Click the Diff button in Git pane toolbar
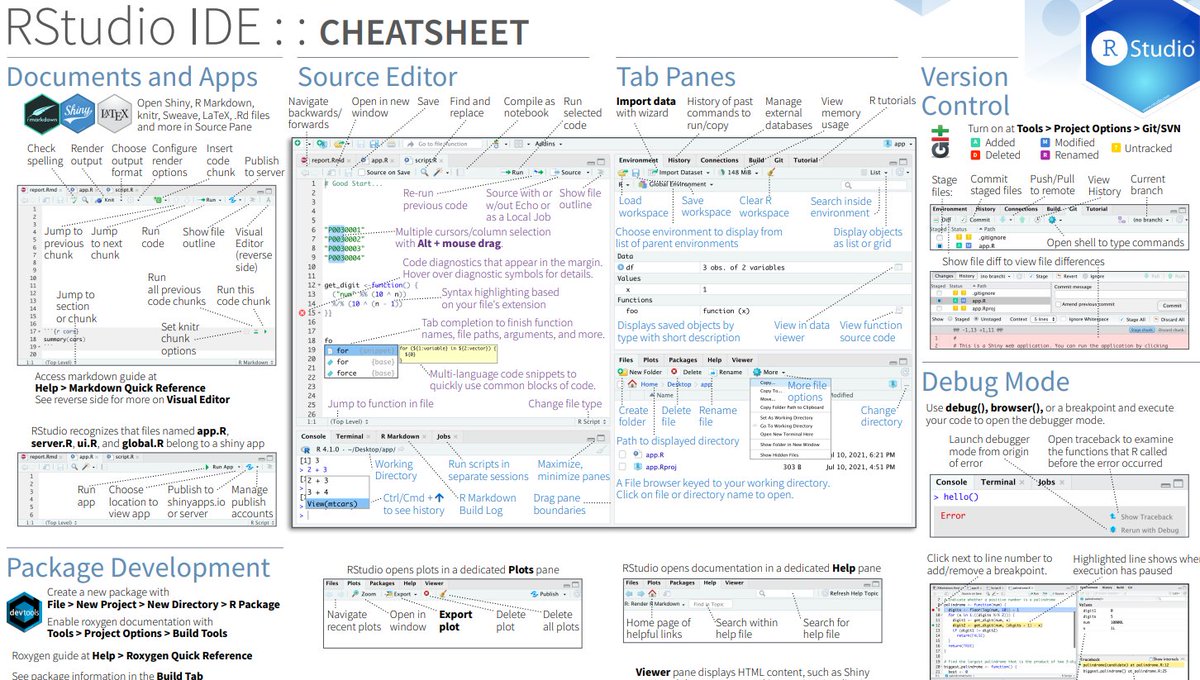Viewport: 1200px width, 680px height. 942,220
